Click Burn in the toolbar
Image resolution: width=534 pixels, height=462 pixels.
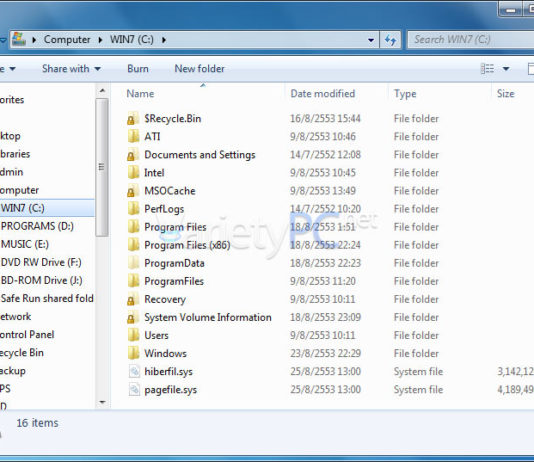(x=138, y=69)
